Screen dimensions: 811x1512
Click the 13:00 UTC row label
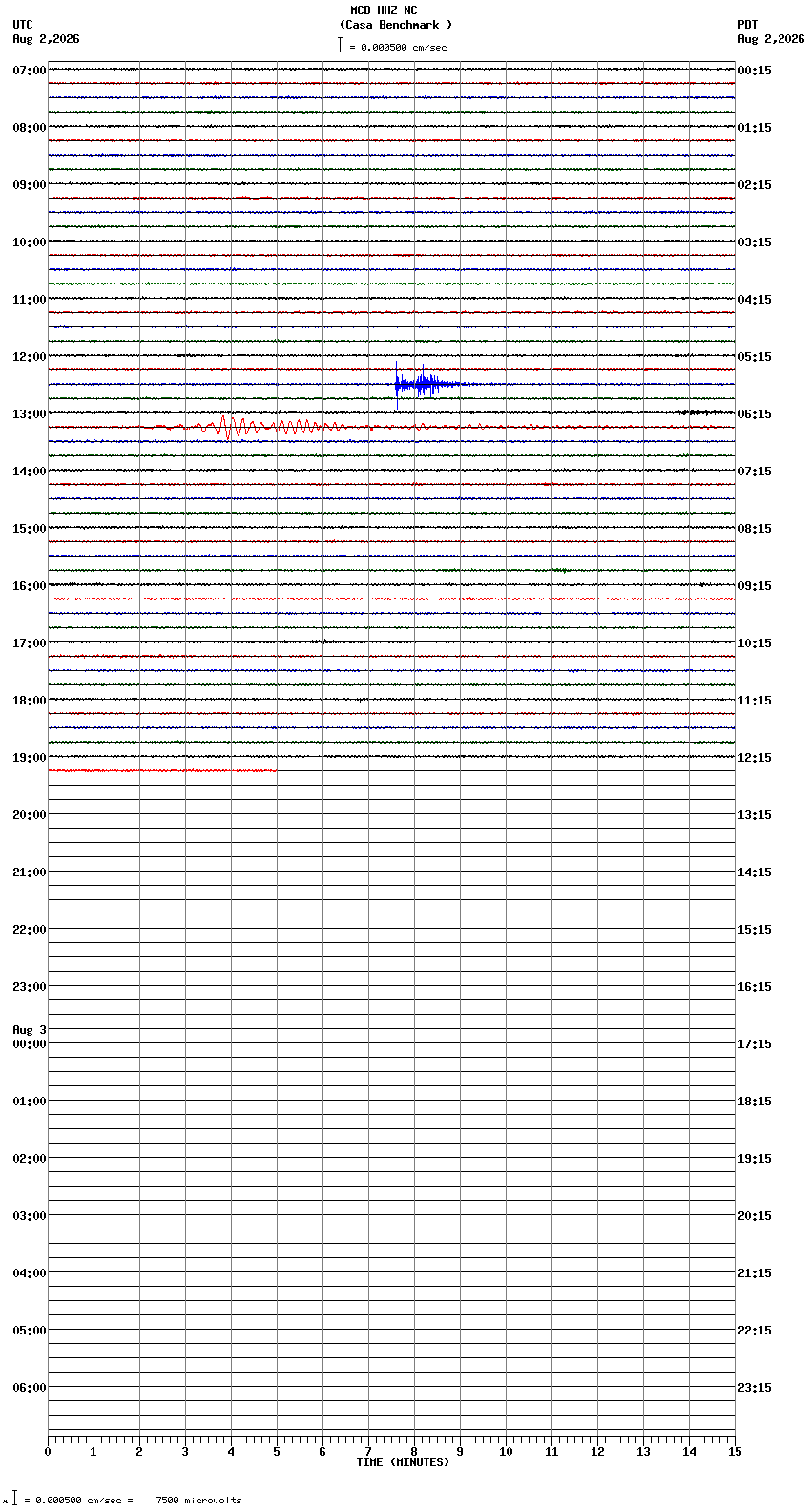(30, 414)
